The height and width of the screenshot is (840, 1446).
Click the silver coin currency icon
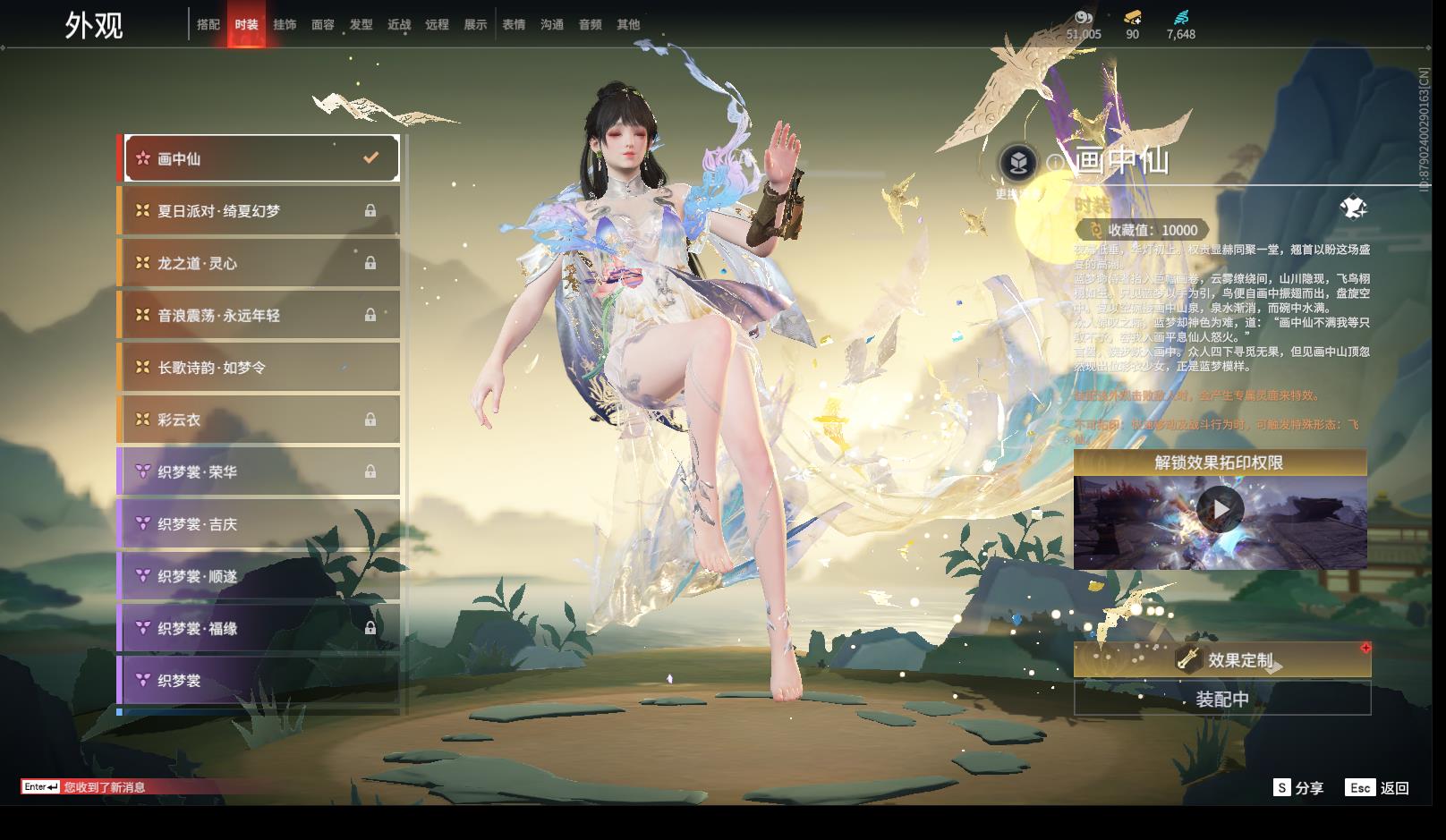1084,17
